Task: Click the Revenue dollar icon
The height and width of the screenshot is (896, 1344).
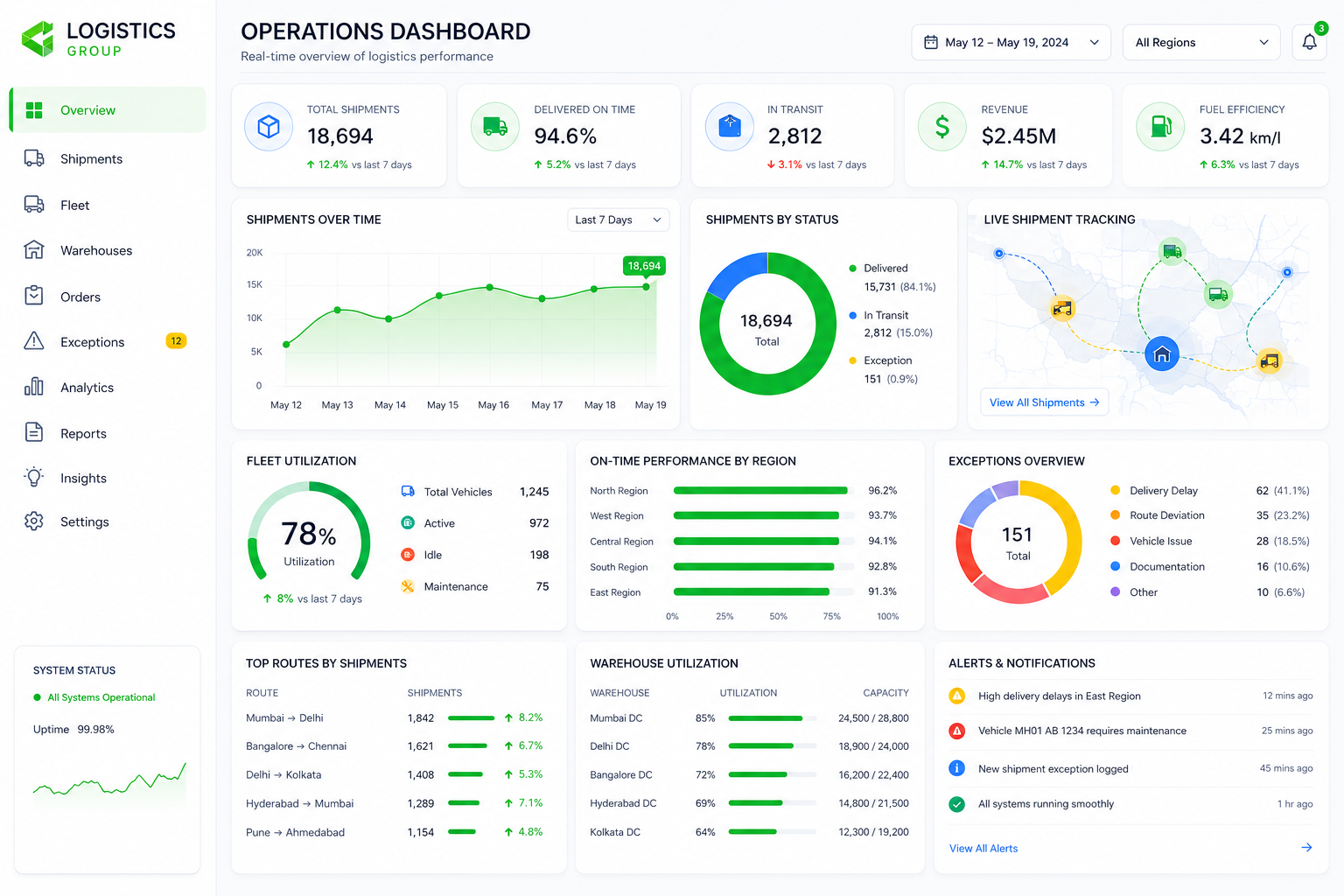Action: (x=942, y=127)
